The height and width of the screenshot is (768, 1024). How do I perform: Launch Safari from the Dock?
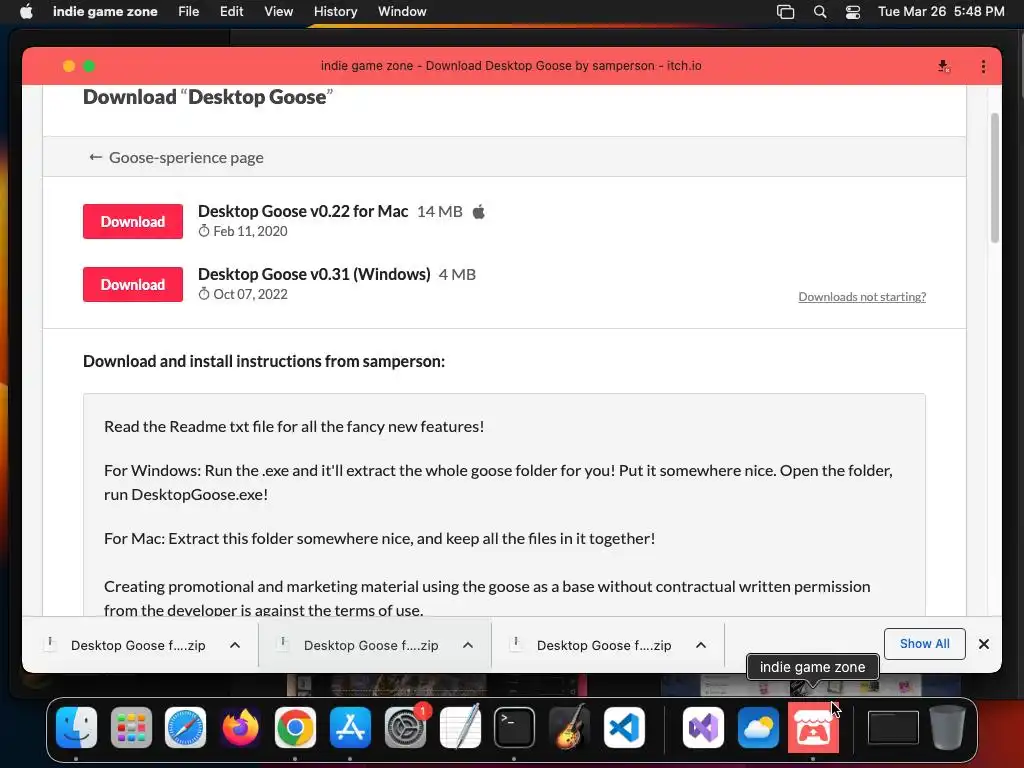185,727
